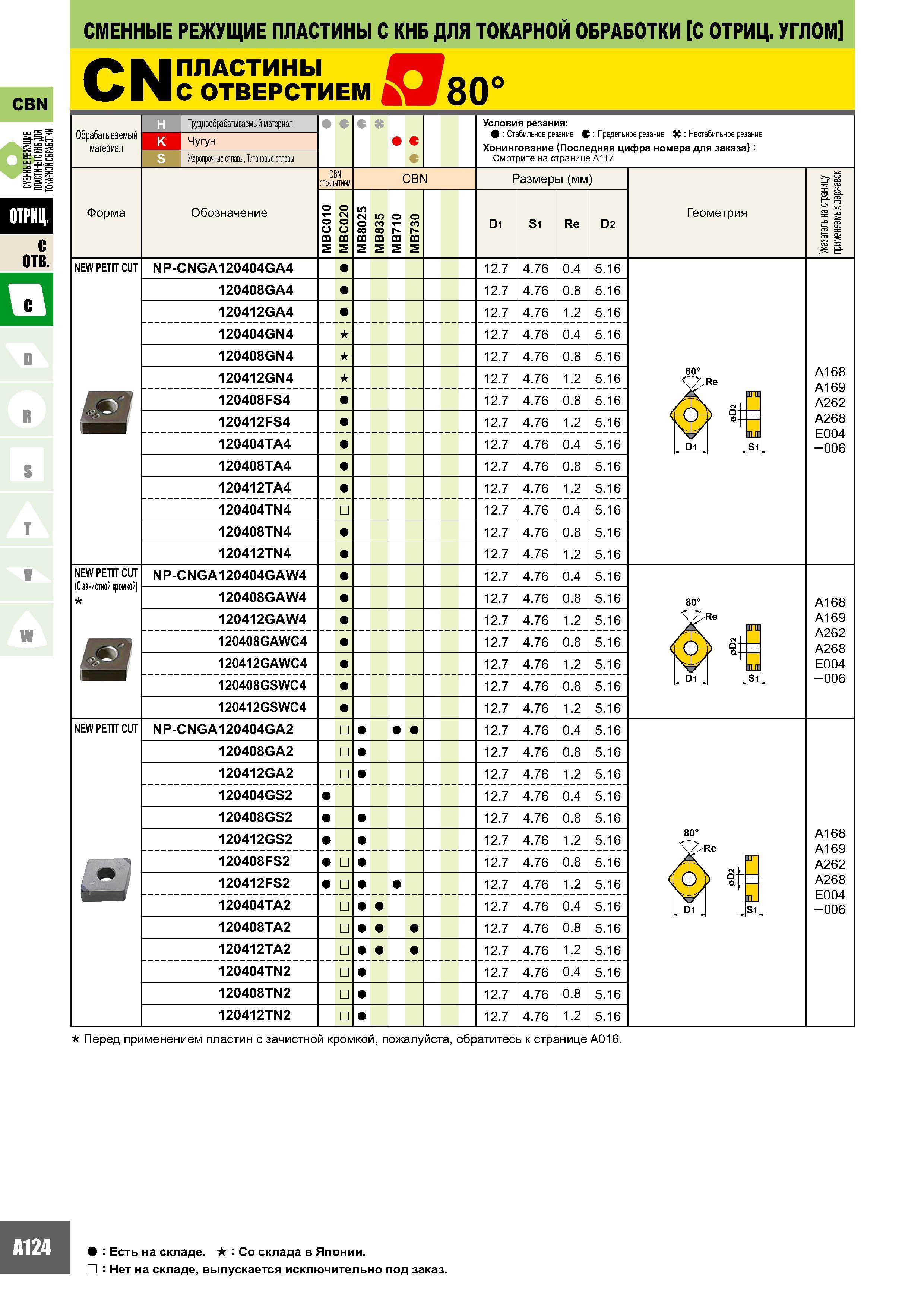The width and height of the screenshot is (924, 1307).
Task: Click the red K cast iron label
Action: pos(161,141)
